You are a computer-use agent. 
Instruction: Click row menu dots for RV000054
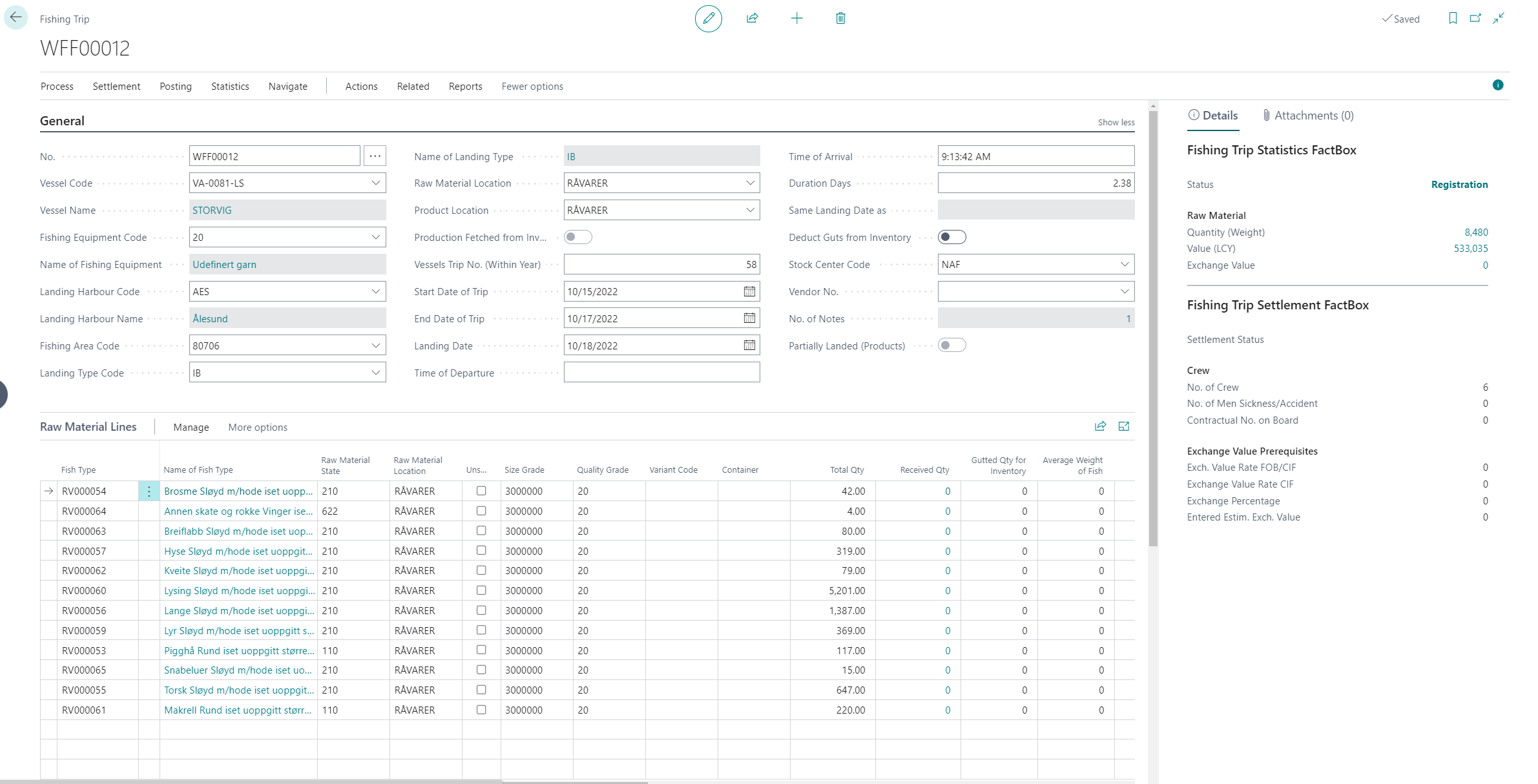tap(149, 491)
